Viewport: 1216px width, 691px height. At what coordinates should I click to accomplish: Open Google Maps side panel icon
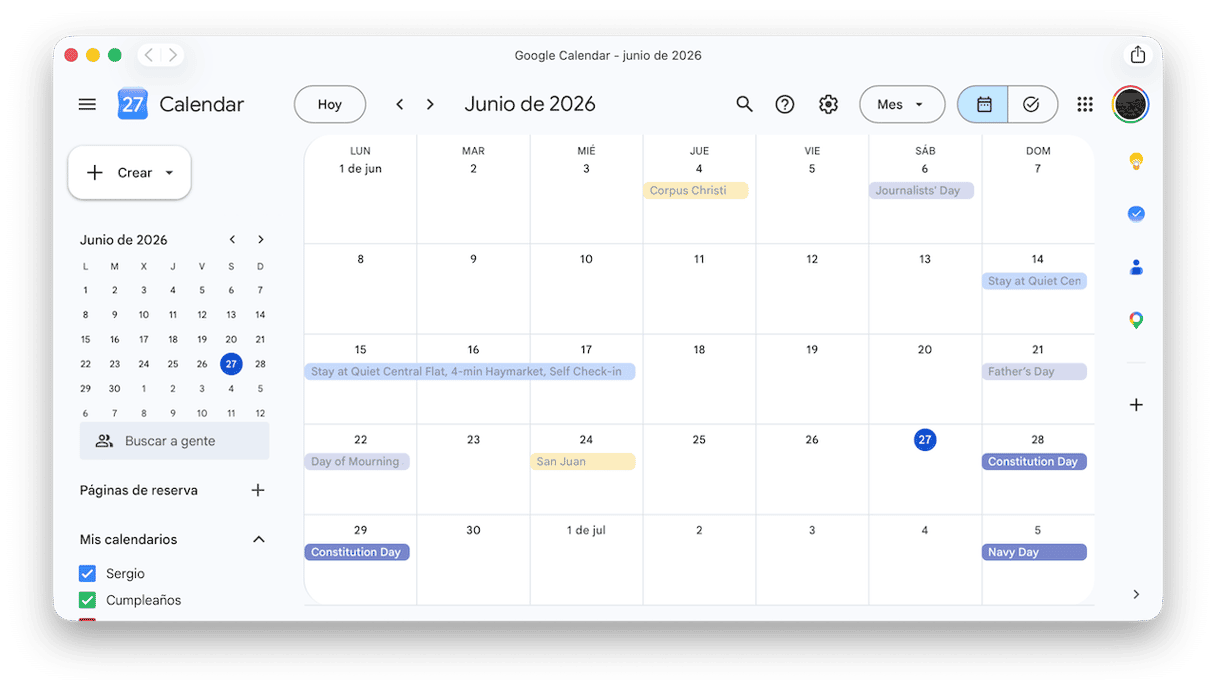pos(1136,320)
